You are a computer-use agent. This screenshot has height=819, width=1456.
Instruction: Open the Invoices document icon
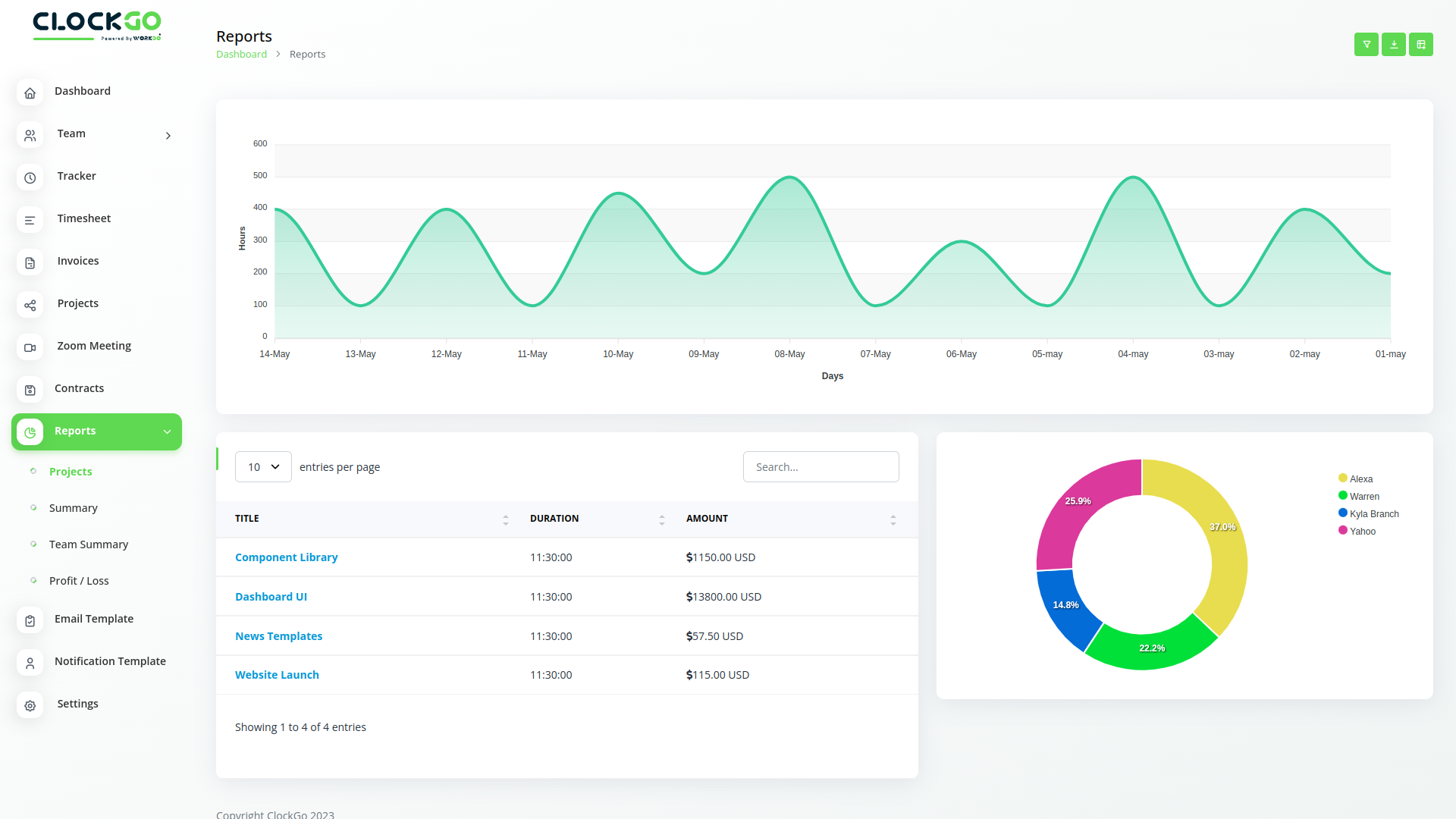[30, 262]
